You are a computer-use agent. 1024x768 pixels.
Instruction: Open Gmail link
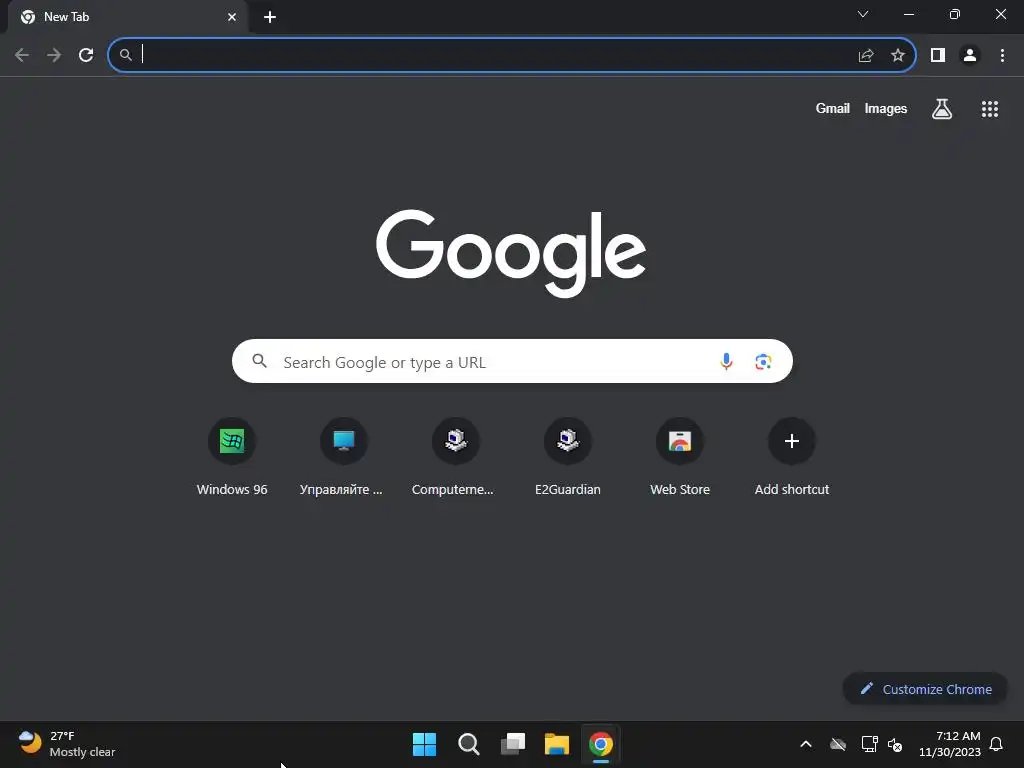tap(833, 109)
